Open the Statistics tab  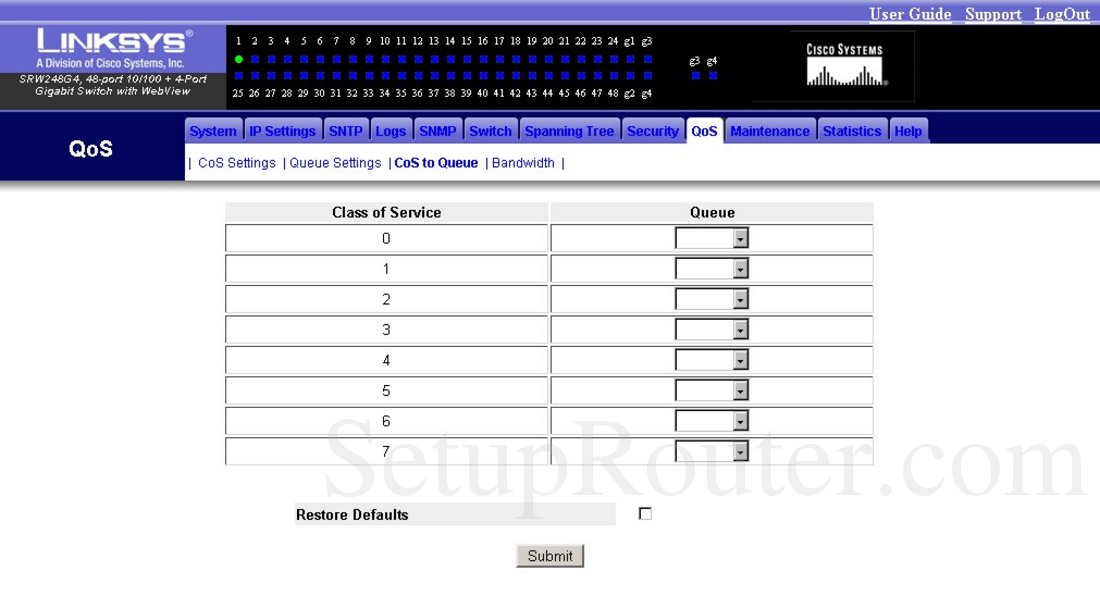coord(852,130)
